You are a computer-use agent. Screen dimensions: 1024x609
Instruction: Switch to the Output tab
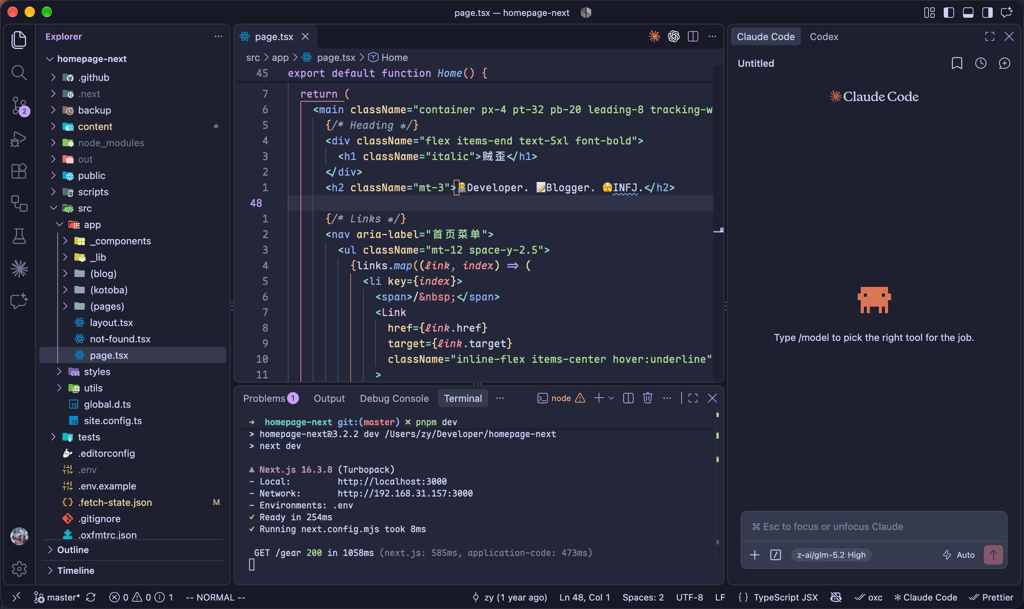pos(329,398)
